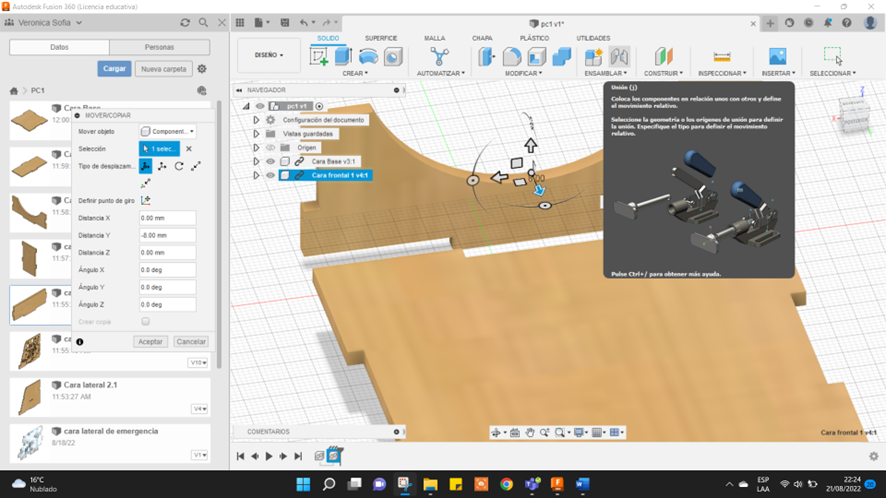This screenshot has height=498, width=886.
Task: Select the Combine tool icon
Action: (562, 57)
